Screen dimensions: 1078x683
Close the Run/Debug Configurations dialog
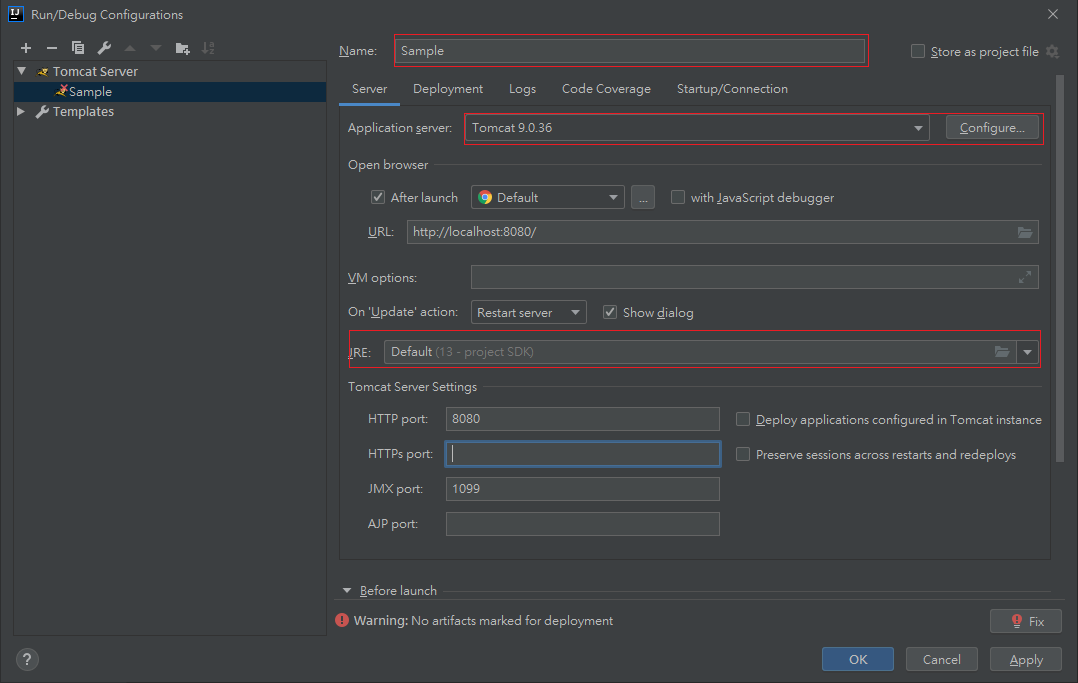click(x=1053, y=14)
